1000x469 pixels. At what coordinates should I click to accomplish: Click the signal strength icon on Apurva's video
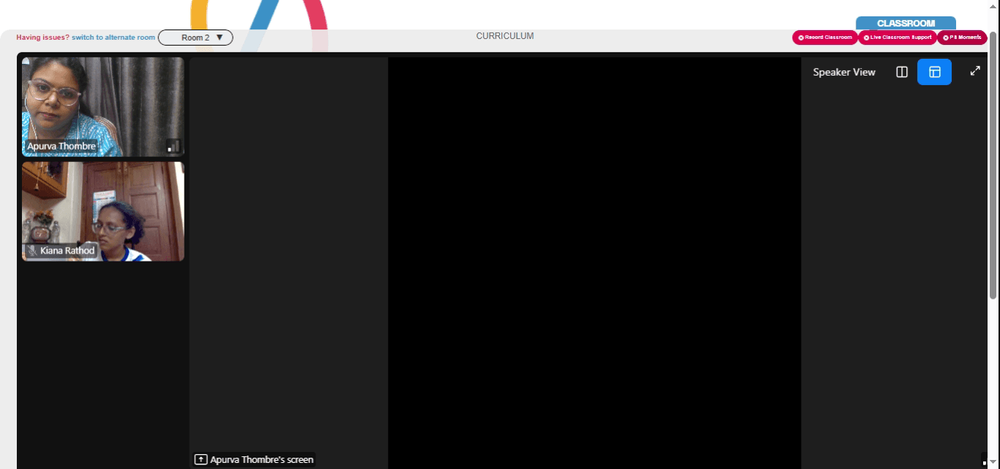[x=173, y=146]
